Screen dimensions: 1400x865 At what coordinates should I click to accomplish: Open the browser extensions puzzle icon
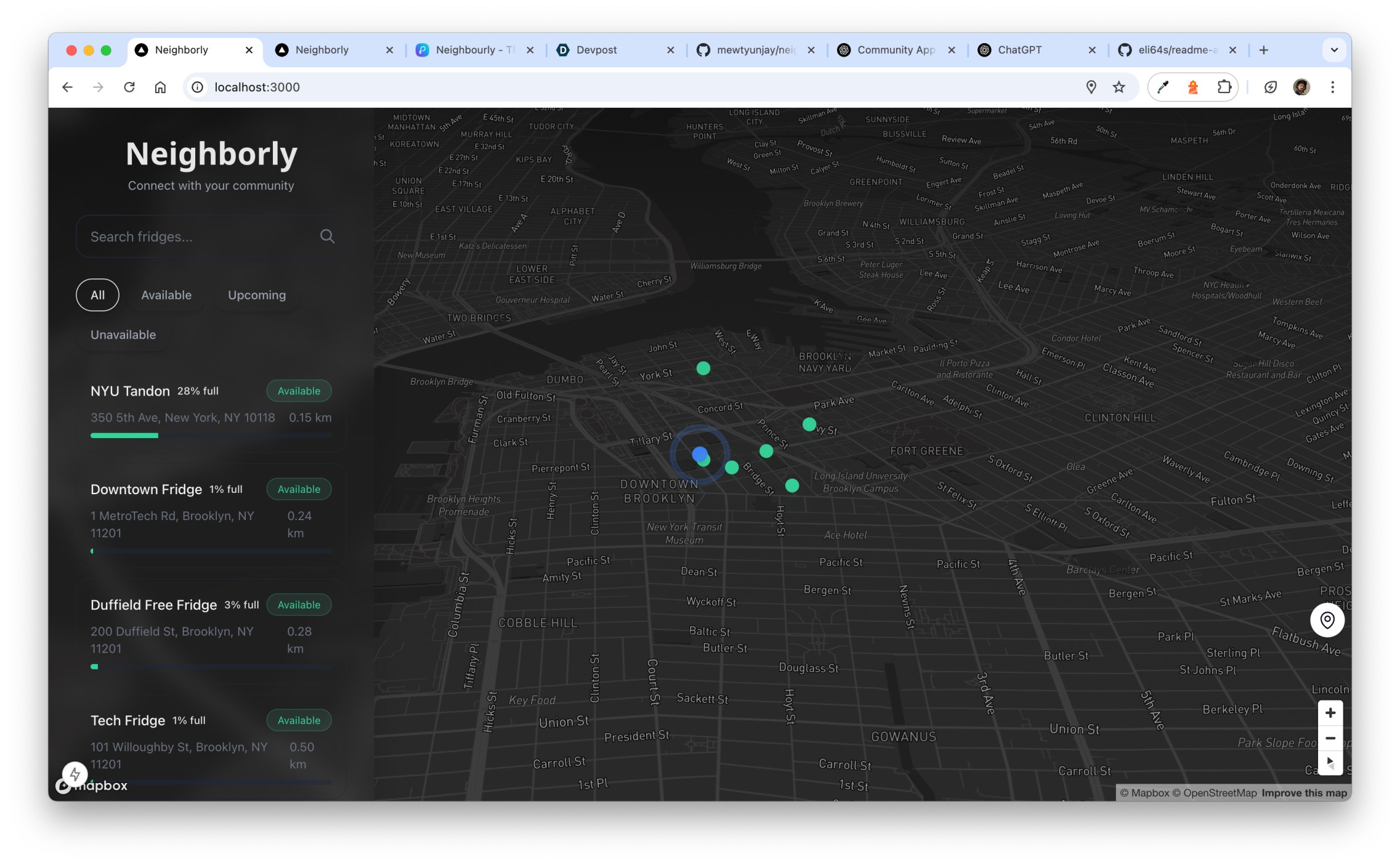click(1223, 87)
